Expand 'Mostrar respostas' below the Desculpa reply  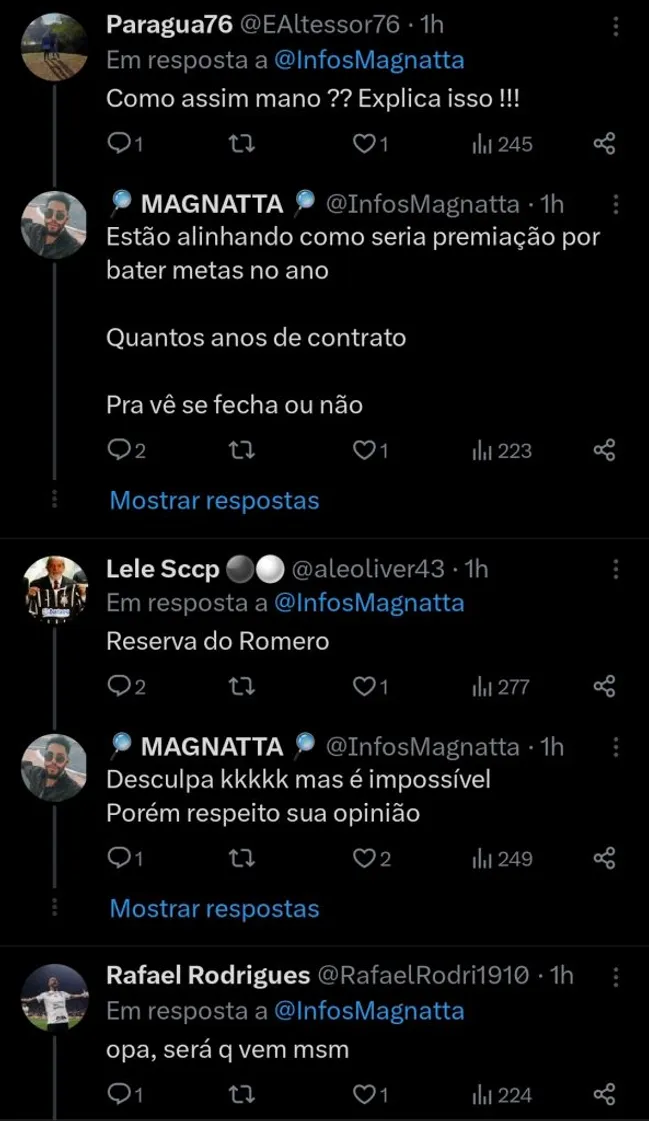tap(211, 908)
